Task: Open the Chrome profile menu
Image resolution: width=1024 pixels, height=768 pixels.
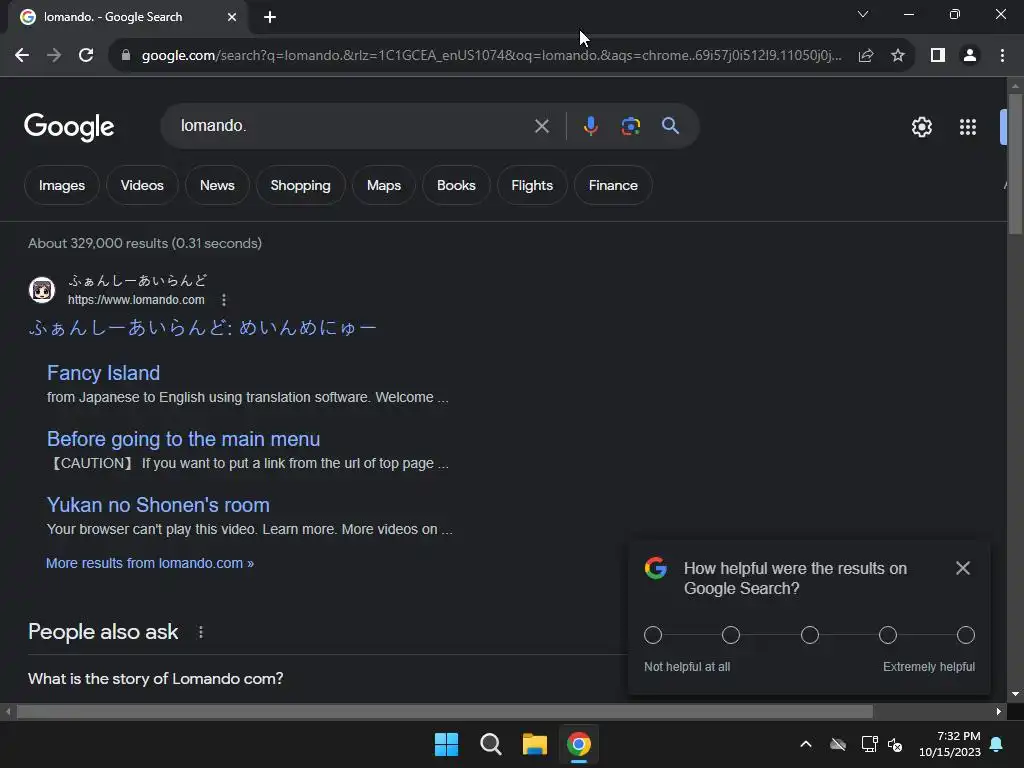Action: (970, 56)
